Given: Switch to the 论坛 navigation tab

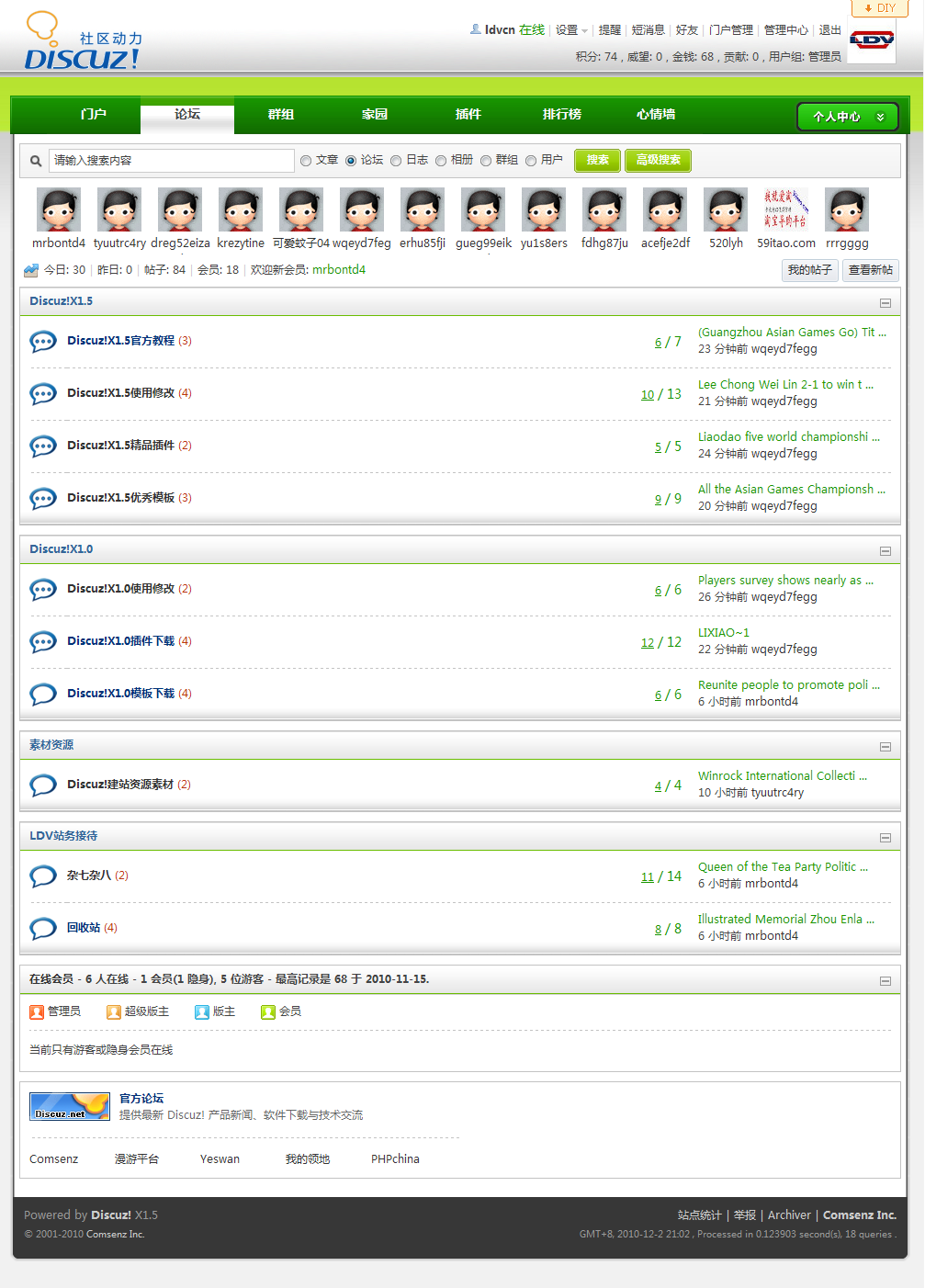Looking at the screenshot, I should pos(187,115).
